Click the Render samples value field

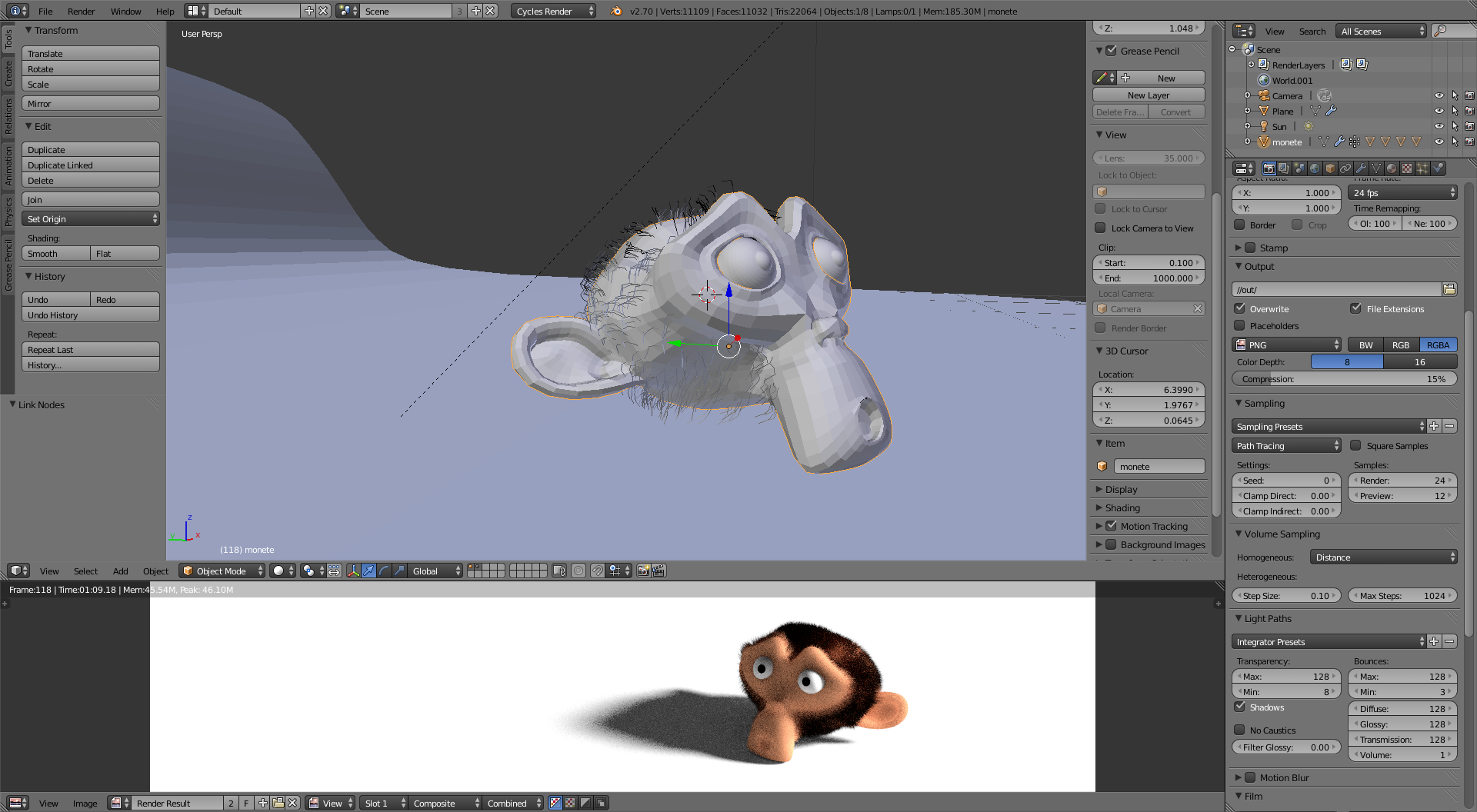(1402, 481)
